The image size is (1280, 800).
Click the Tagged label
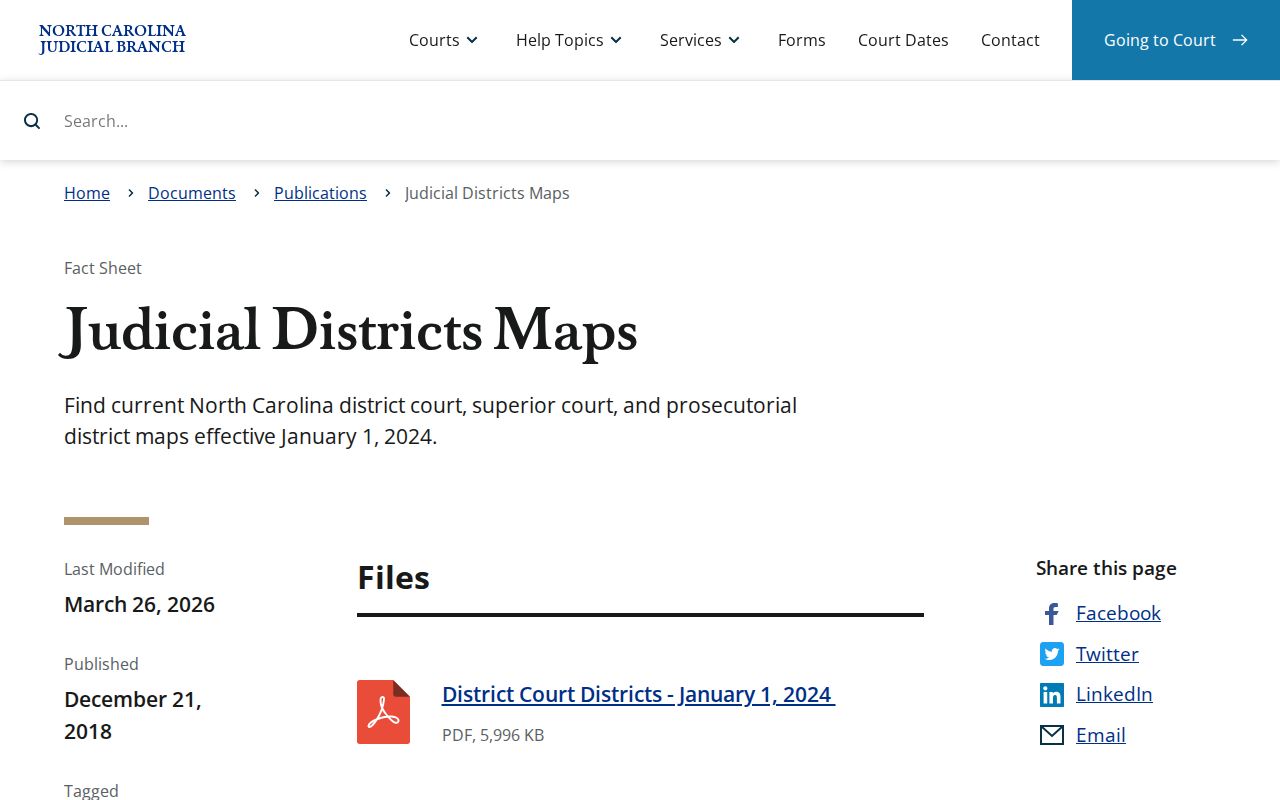[x=91, y=791]
